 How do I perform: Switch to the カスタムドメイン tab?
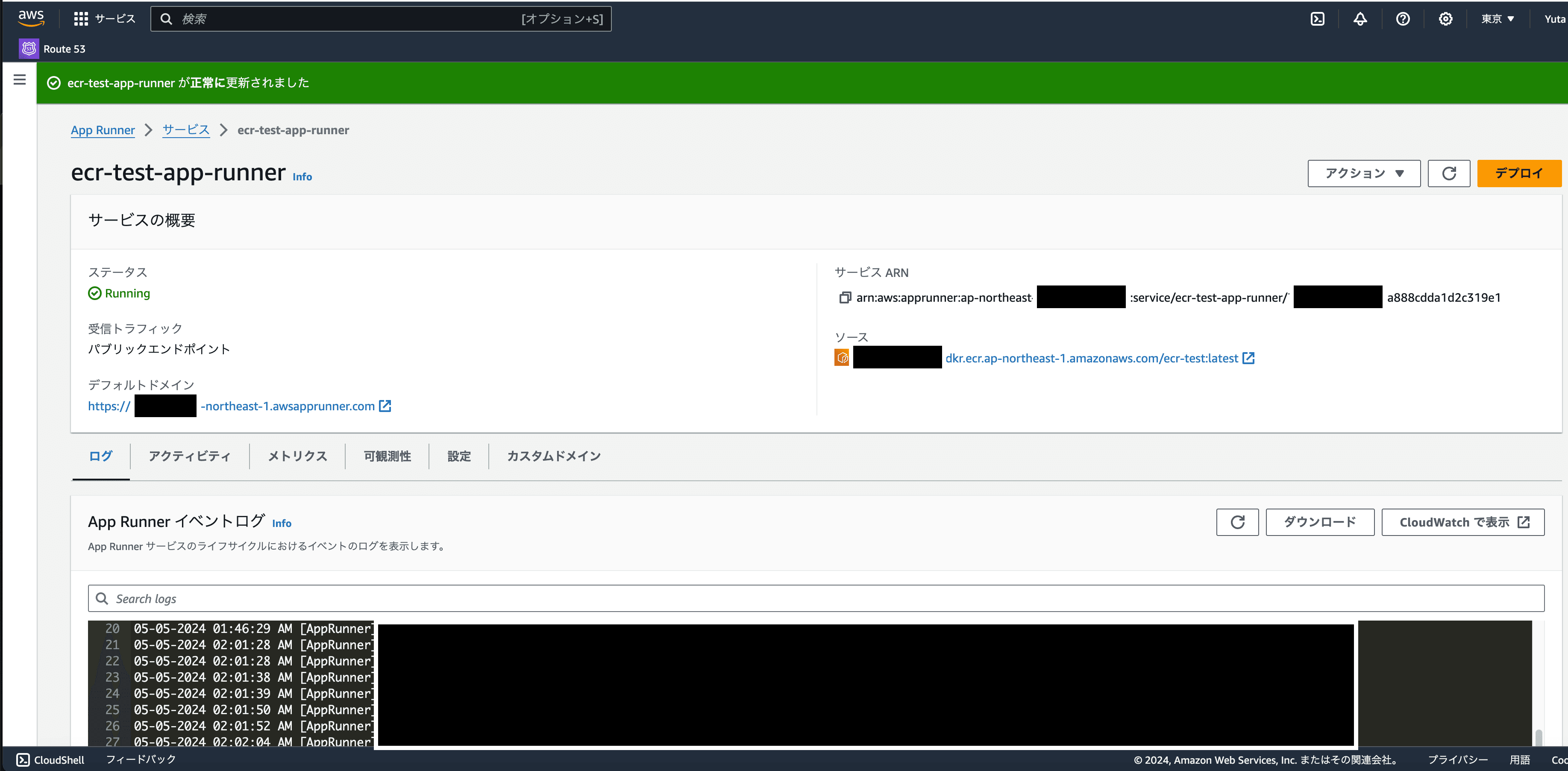pos(554,456)
